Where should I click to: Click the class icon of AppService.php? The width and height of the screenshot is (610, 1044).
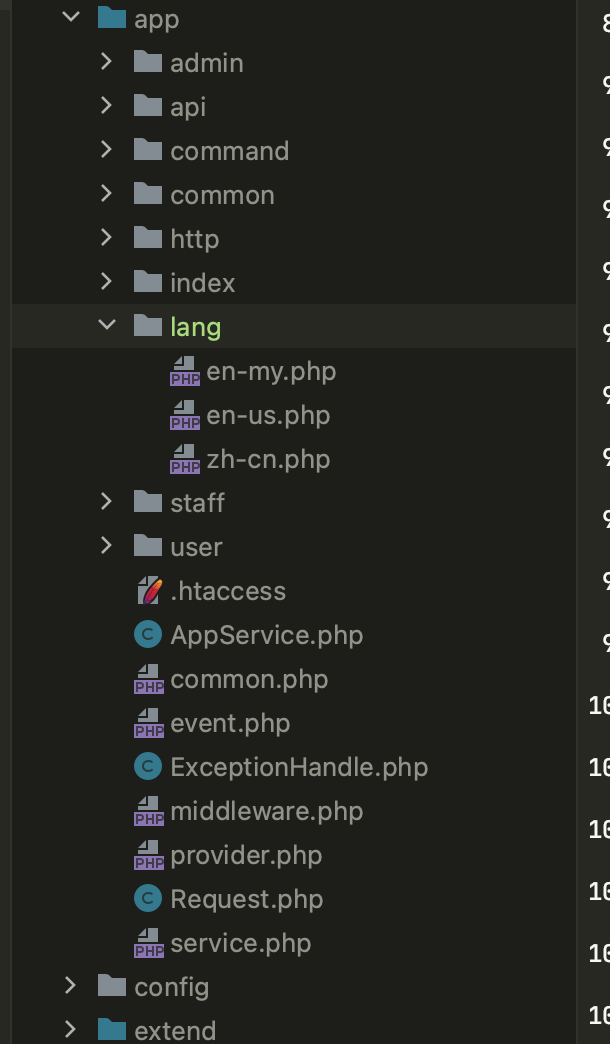tap(148, 634)
